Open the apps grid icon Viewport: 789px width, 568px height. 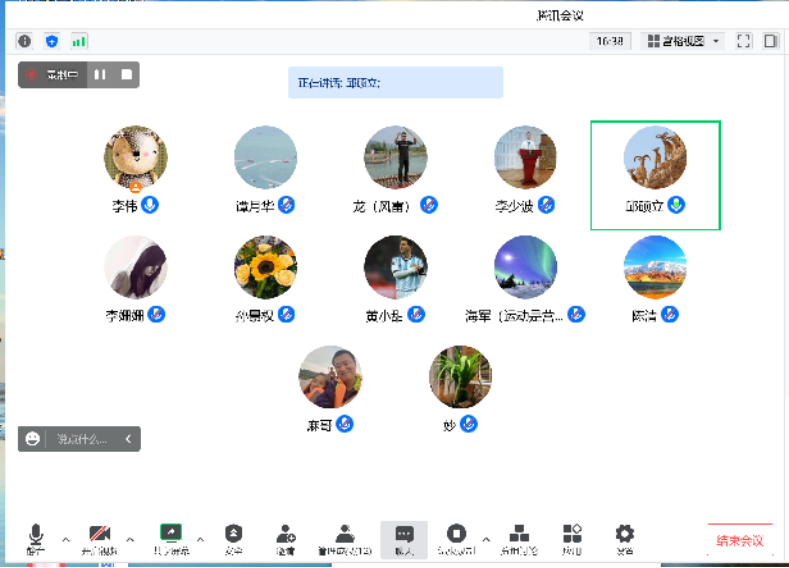click(x=572, y=538)
